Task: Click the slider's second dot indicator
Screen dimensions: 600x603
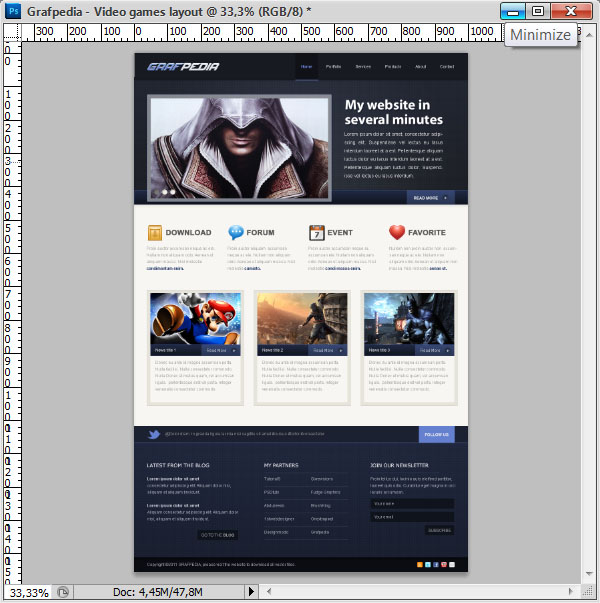Action: (x=165, y=192)
